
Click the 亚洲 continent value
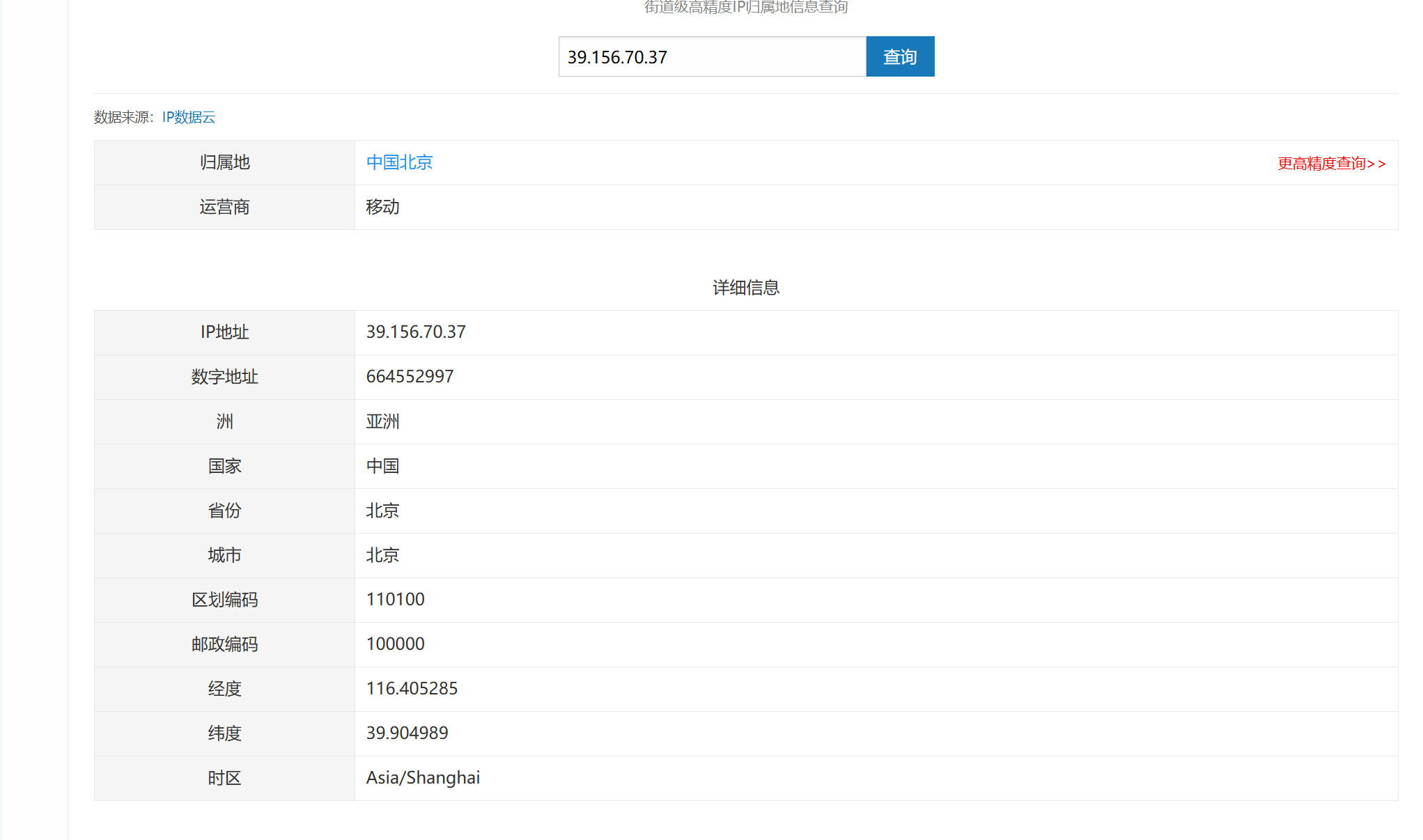[383, 421]
